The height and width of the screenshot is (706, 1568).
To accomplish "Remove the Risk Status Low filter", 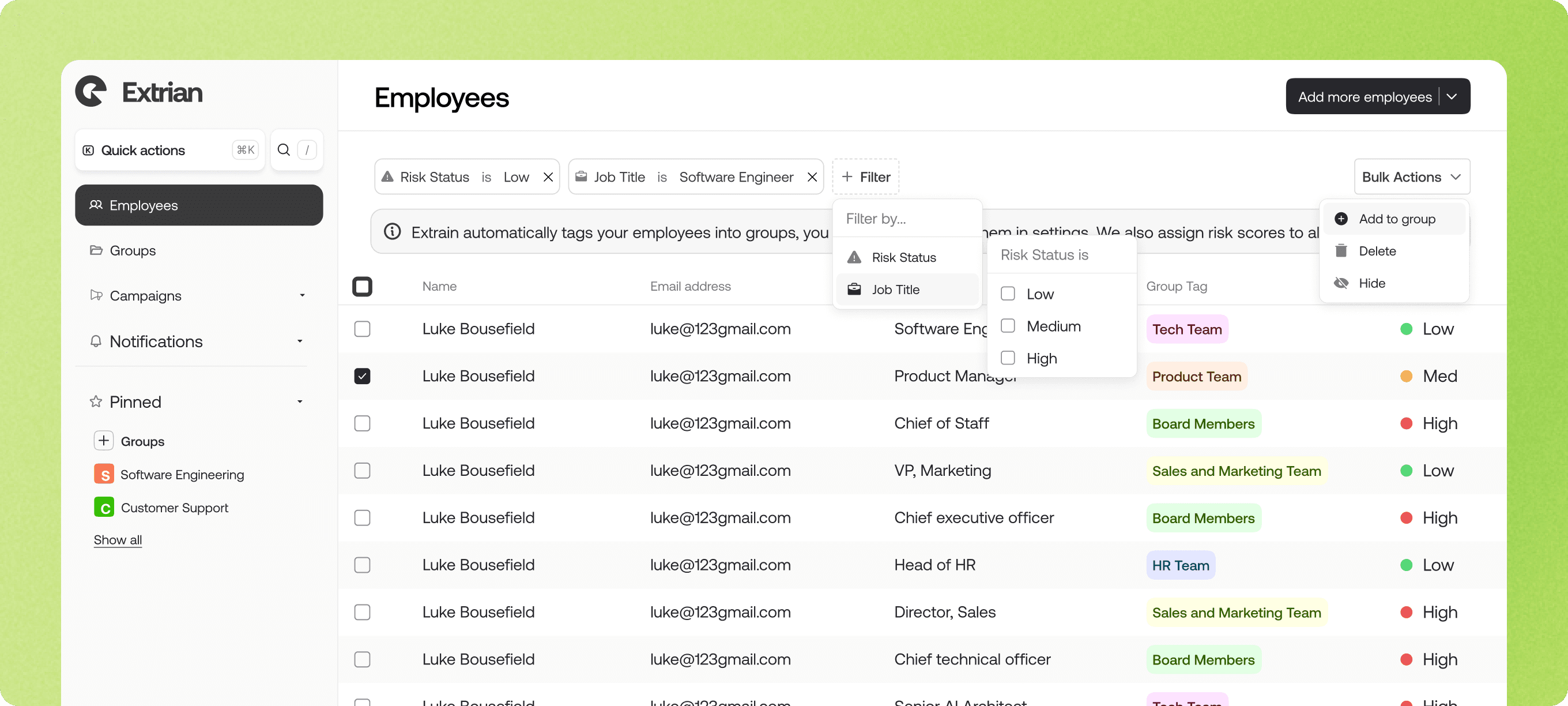I will tap(548, 177).
